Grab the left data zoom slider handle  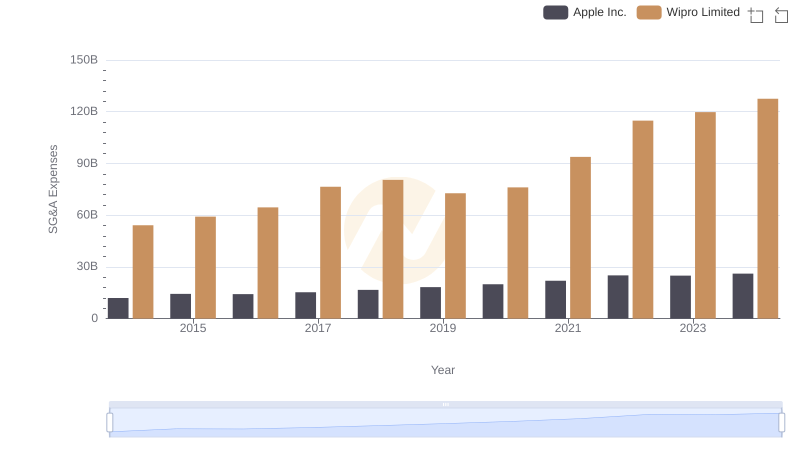tap(110, 423)
